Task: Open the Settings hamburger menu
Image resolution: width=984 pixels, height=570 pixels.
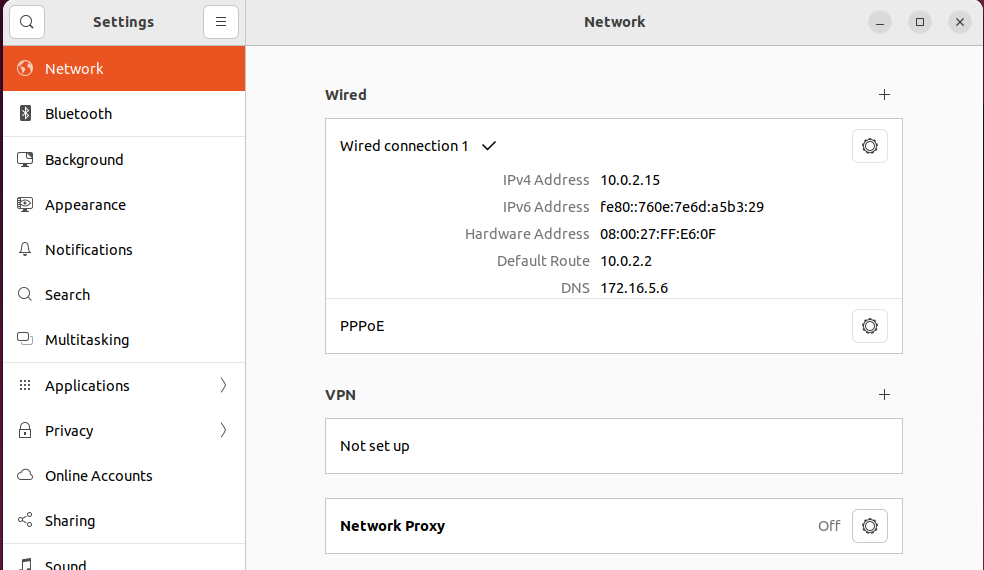Action: click(220, 22)
